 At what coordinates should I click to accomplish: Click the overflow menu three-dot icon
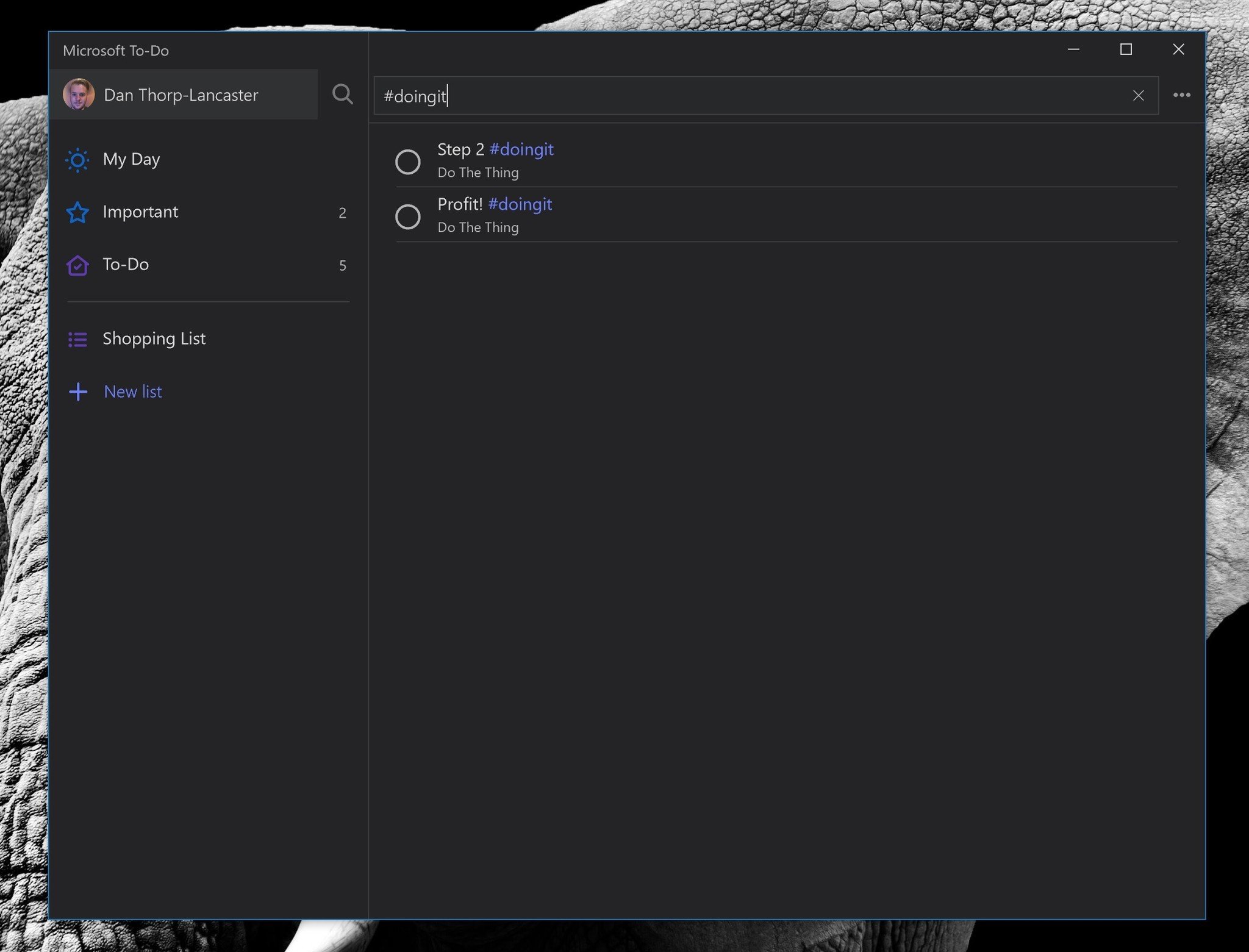(1181, 94)
